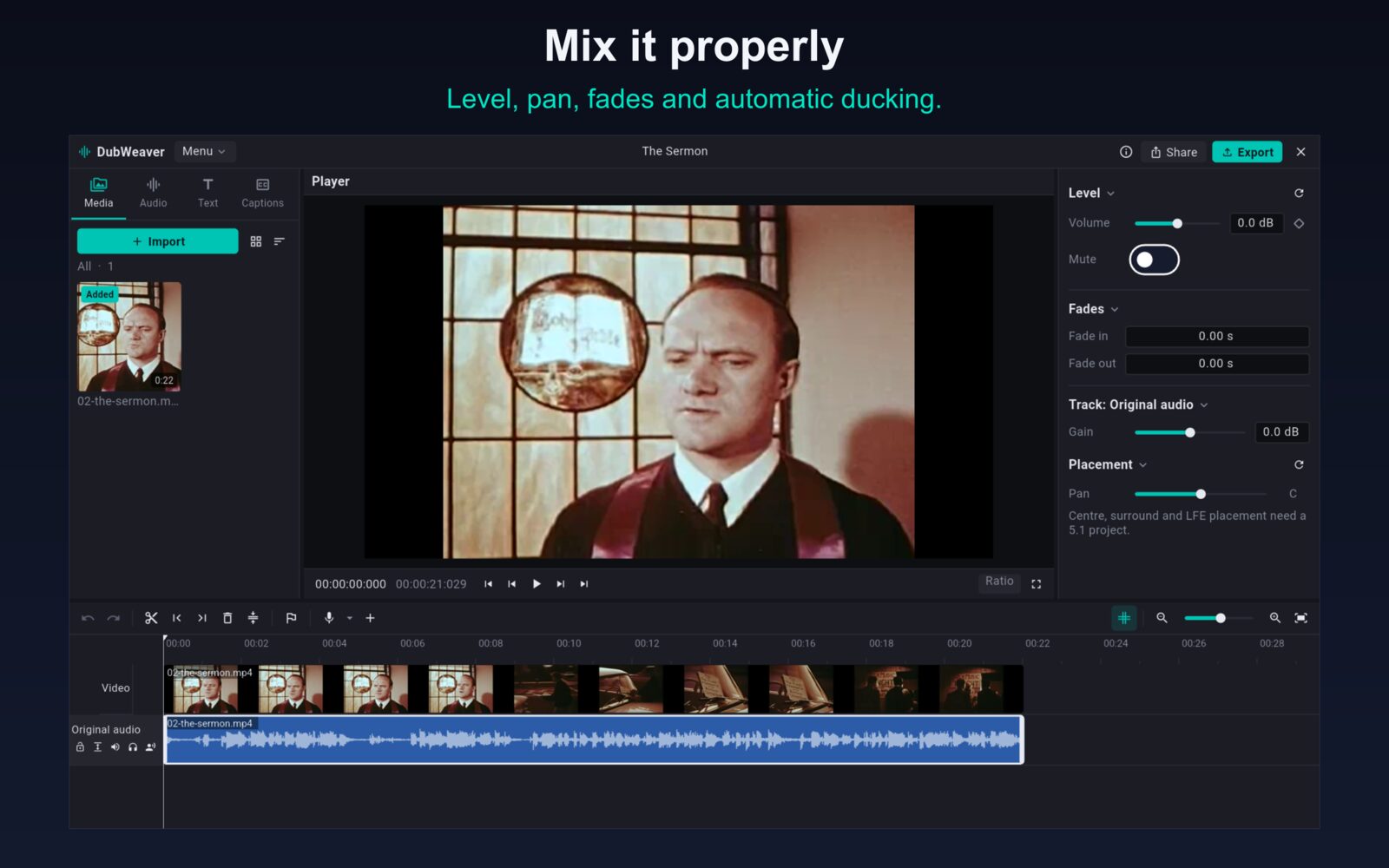Enter fullscreen player view

tap(1036, 584)
